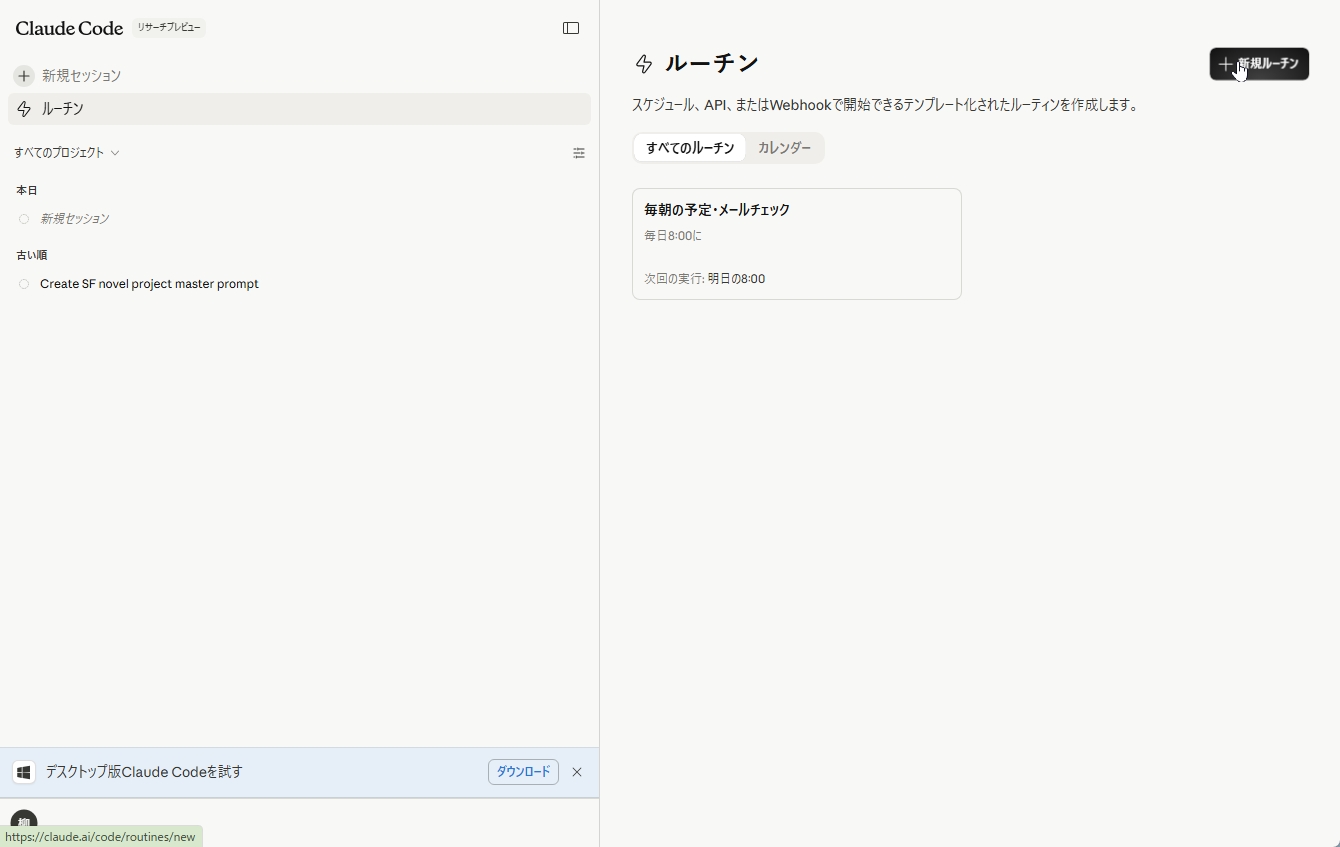Click the plus icon beside 新規セッション
The image size is (1340, 847).
(23, 75)
